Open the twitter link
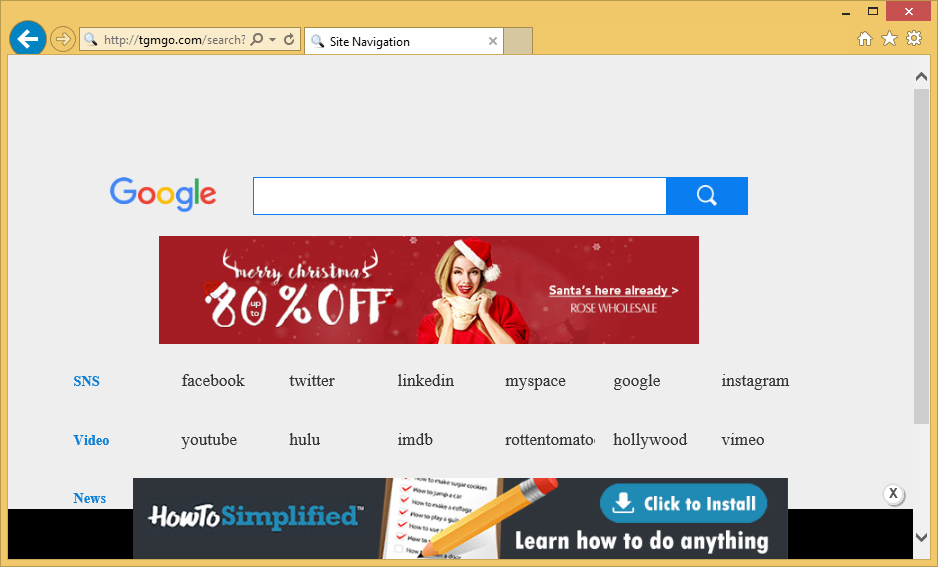 [312, 381]
